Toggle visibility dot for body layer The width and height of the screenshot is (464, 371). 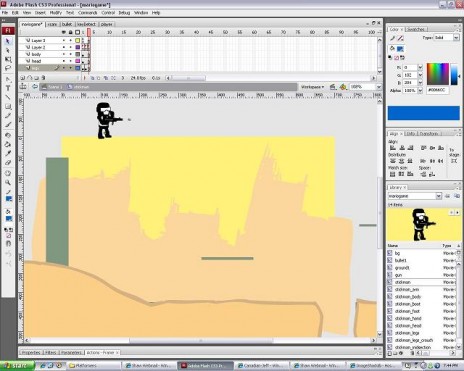pyautogui.click(x=64, y=54)
